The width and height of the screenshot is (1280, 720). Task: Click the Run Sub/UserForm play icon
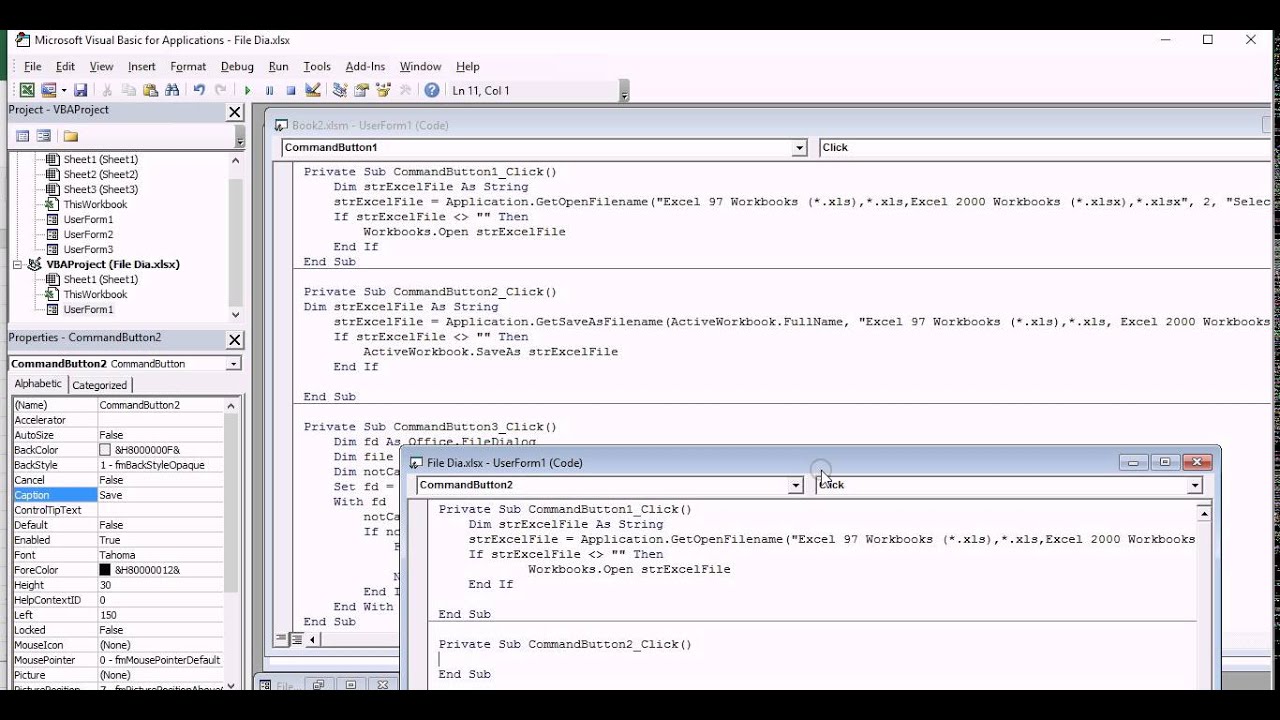247,90
